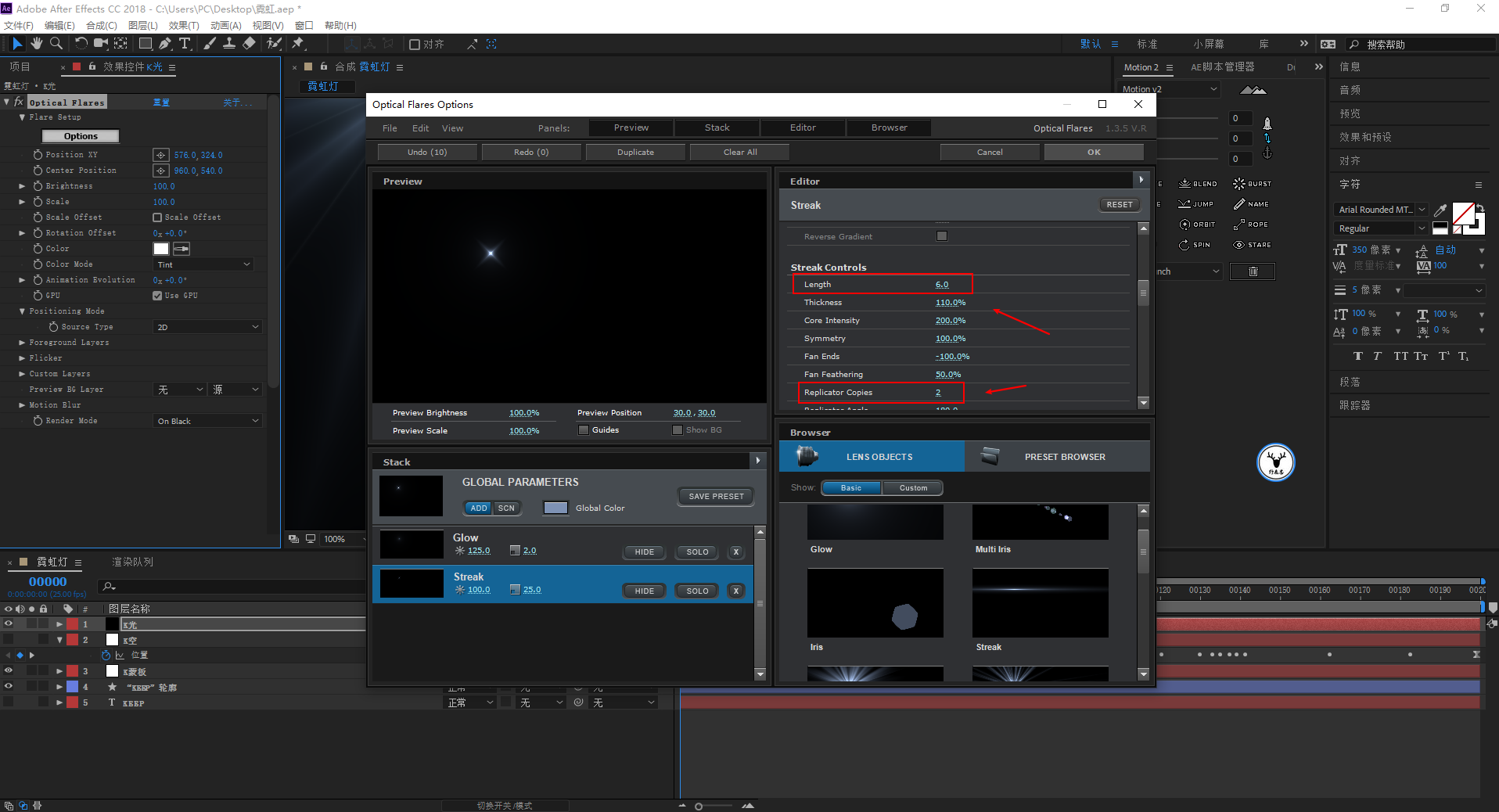This screenshot has height=812, width=1499.
Task: Click the eyedropper in Character panel
Action: [1440, 210]
